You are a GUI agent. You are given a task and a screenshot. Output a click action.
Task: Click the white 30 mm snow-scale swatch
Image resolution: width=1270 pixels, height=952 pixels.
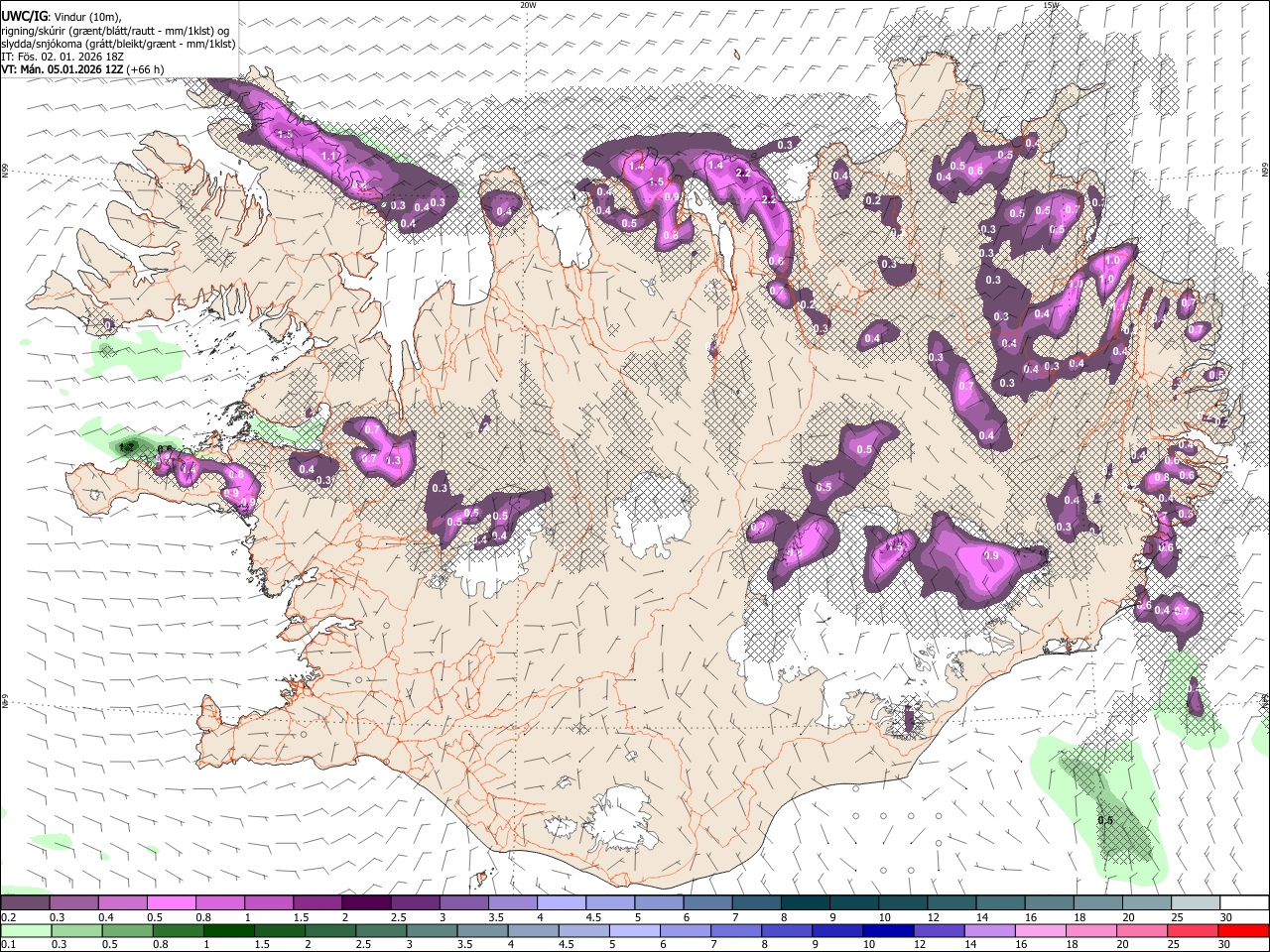[1244, 903]
